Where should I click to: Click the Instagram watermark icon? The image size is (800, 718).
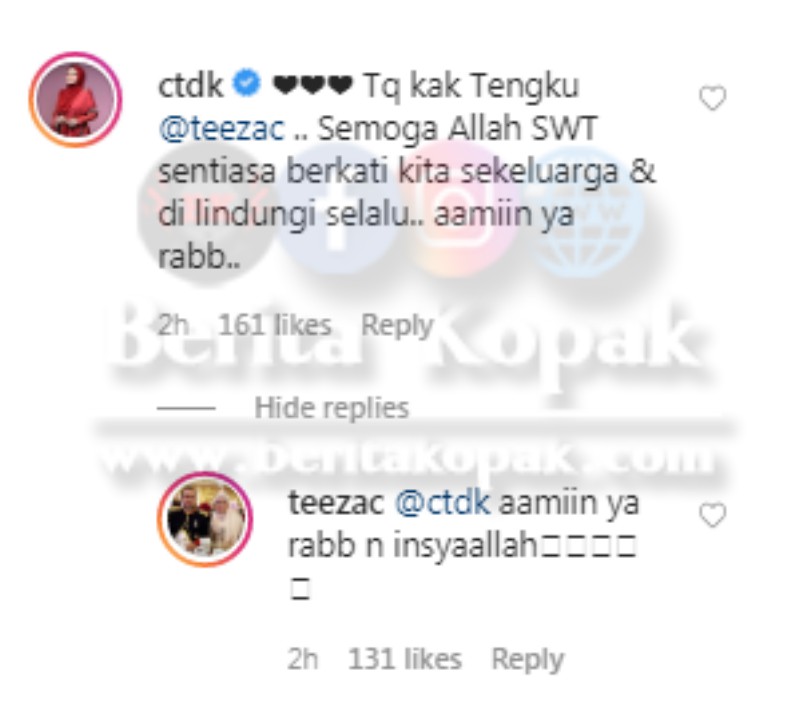click(459, 209)
